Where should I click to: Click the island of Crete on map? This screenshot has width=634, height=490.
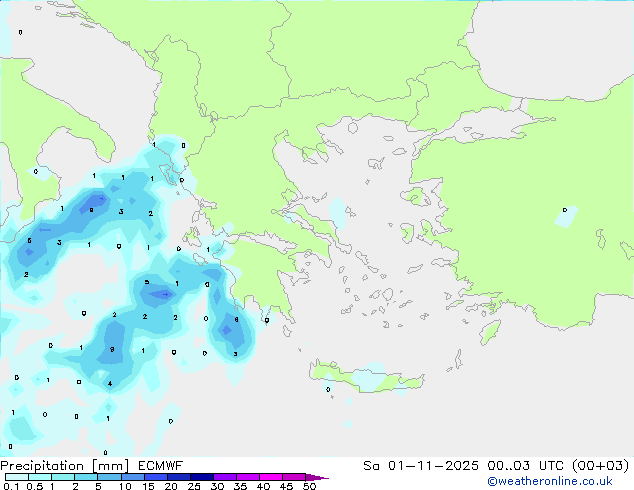(366, 376)
